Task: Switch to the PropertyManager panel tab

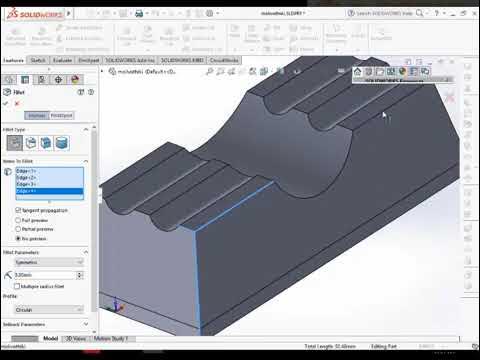Action: point(25,80)
